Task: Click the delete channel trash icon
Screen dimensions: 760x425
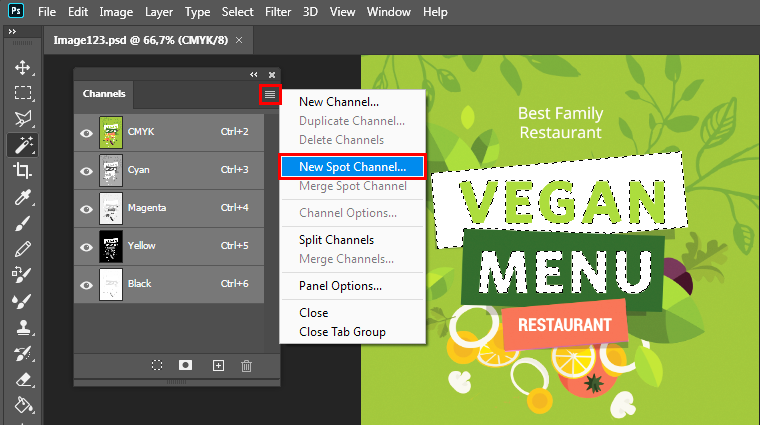Action: pos(246,365)
